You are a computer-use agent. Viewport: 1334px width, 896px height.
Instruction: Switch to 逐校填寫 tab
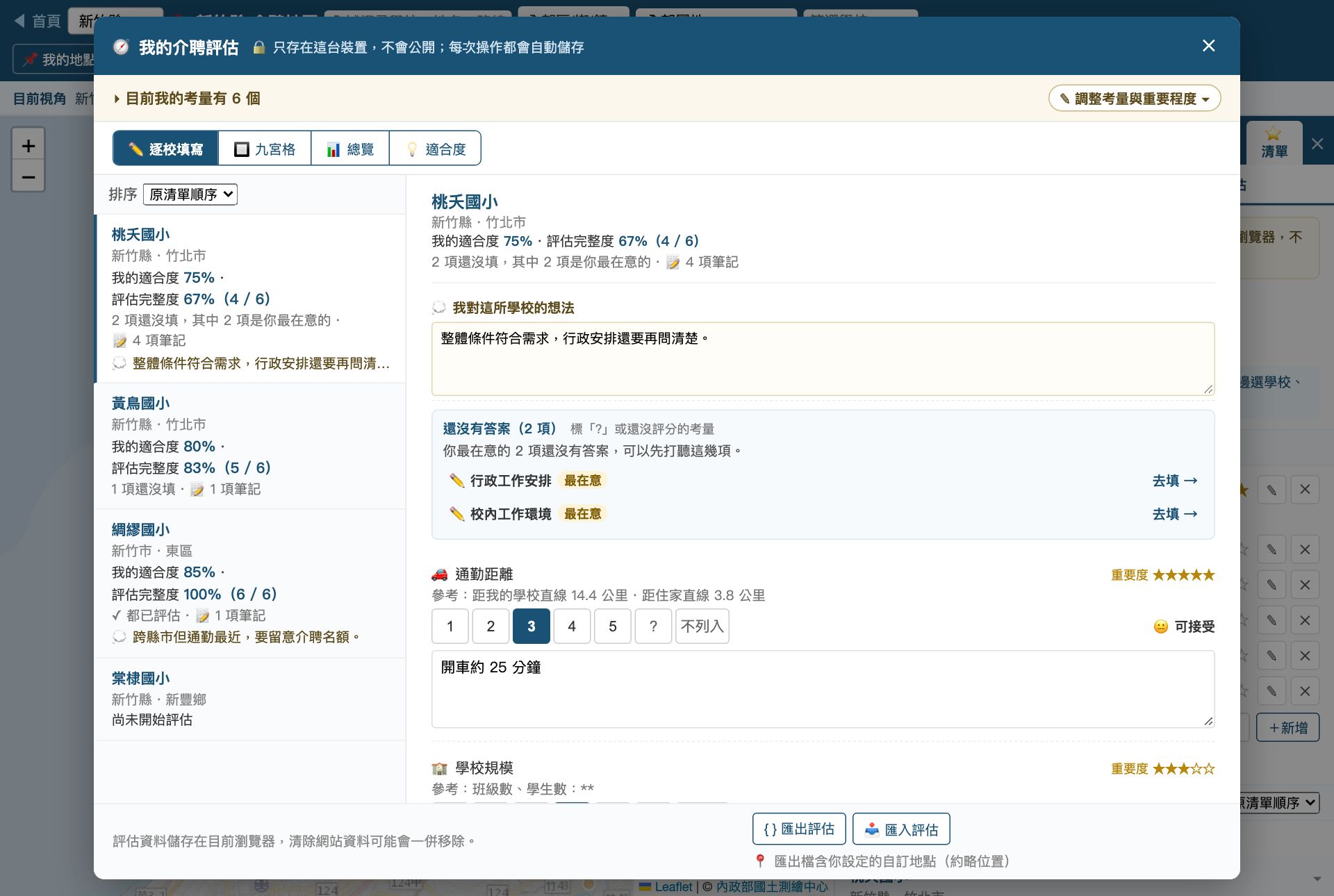coord(165,149)
